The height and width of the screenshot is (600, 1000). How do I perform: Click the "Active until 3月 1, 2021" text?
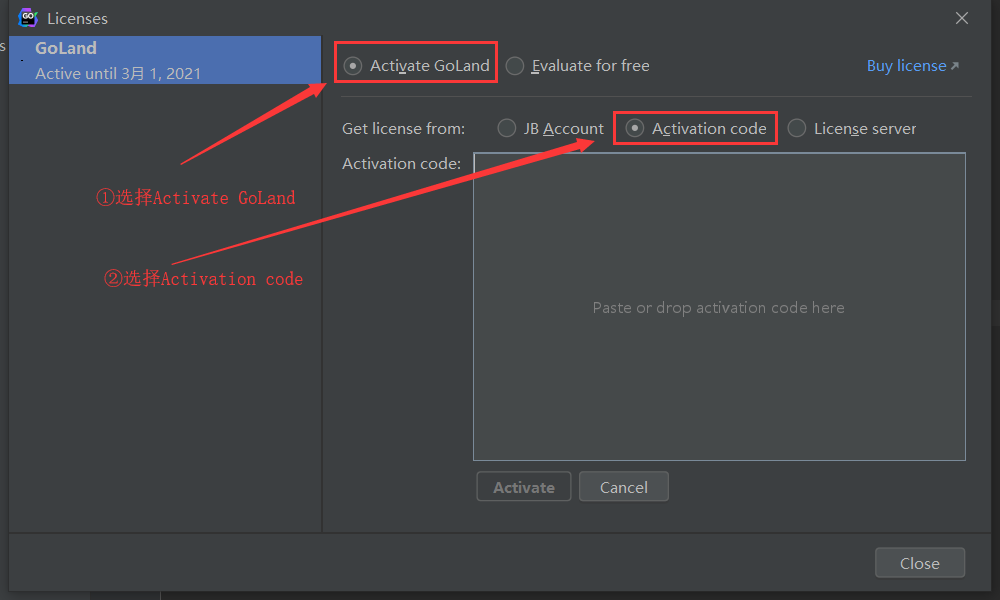point(118,73)
